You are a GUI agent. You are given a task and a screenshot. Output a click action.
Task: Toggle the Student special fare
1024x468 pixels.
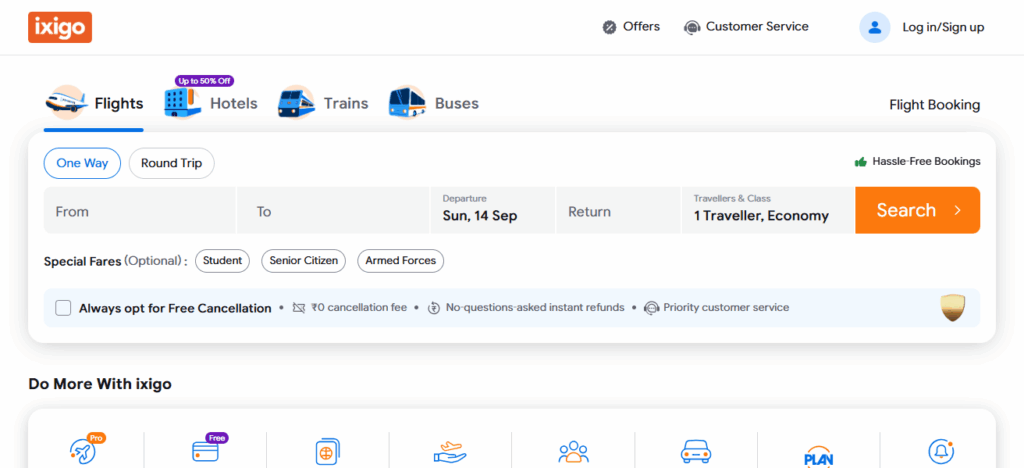tap(222, 260)
